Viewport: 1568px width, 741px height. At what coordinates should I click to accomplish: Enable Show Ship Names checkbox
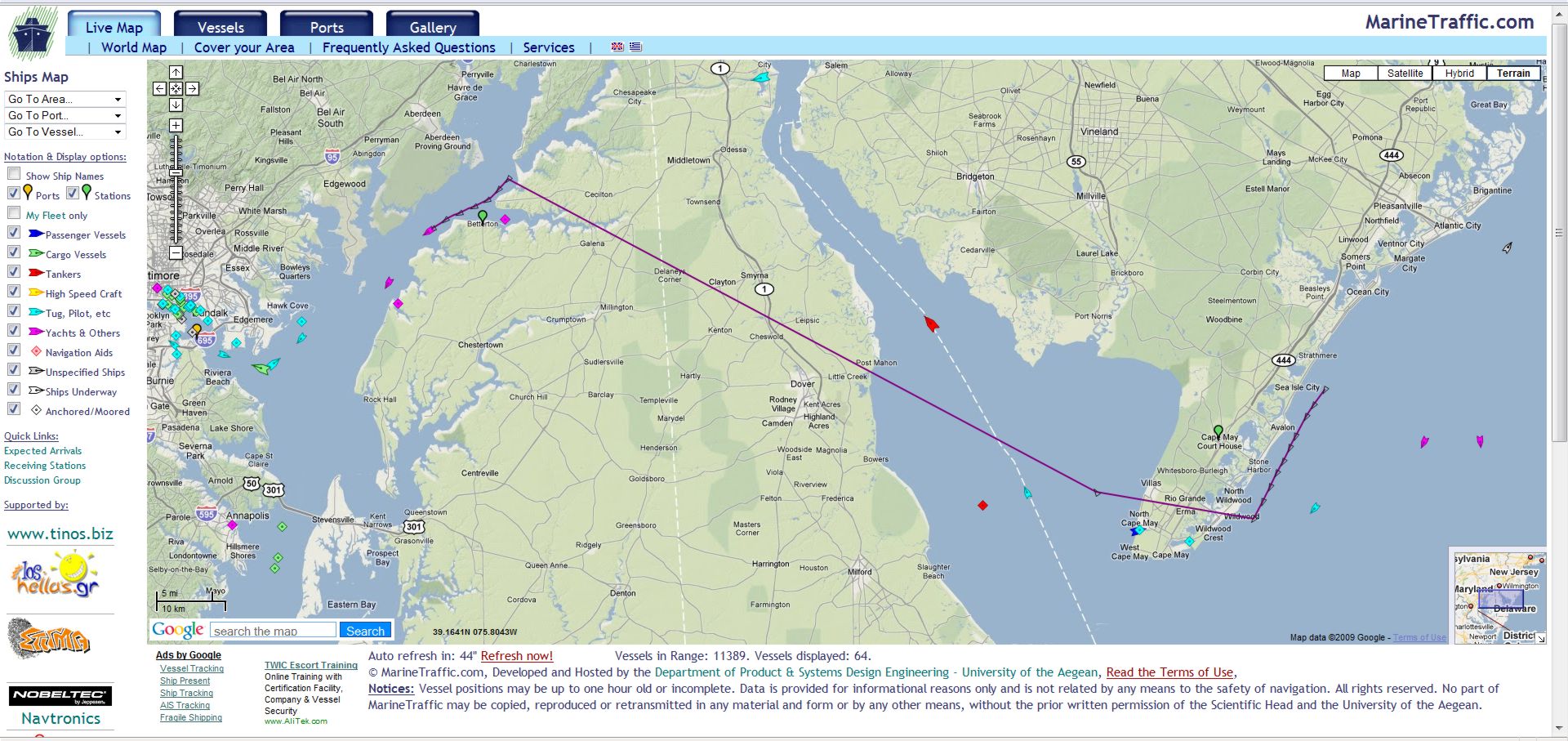click(x=14, y=174)
